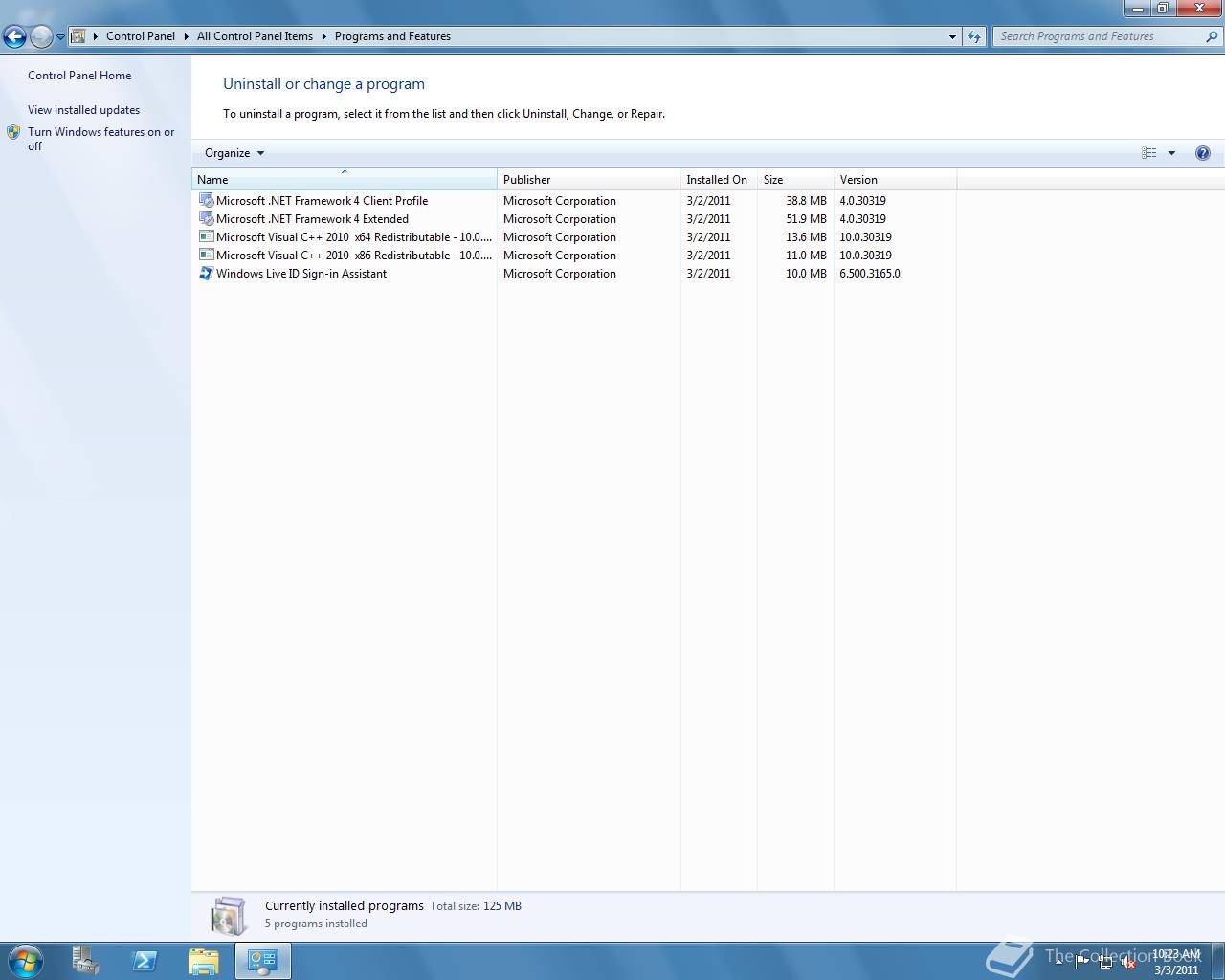The width and height of the screenshot is (1225, 980).
Task: Sort by the Publisher column header
Action: (589, 179)
